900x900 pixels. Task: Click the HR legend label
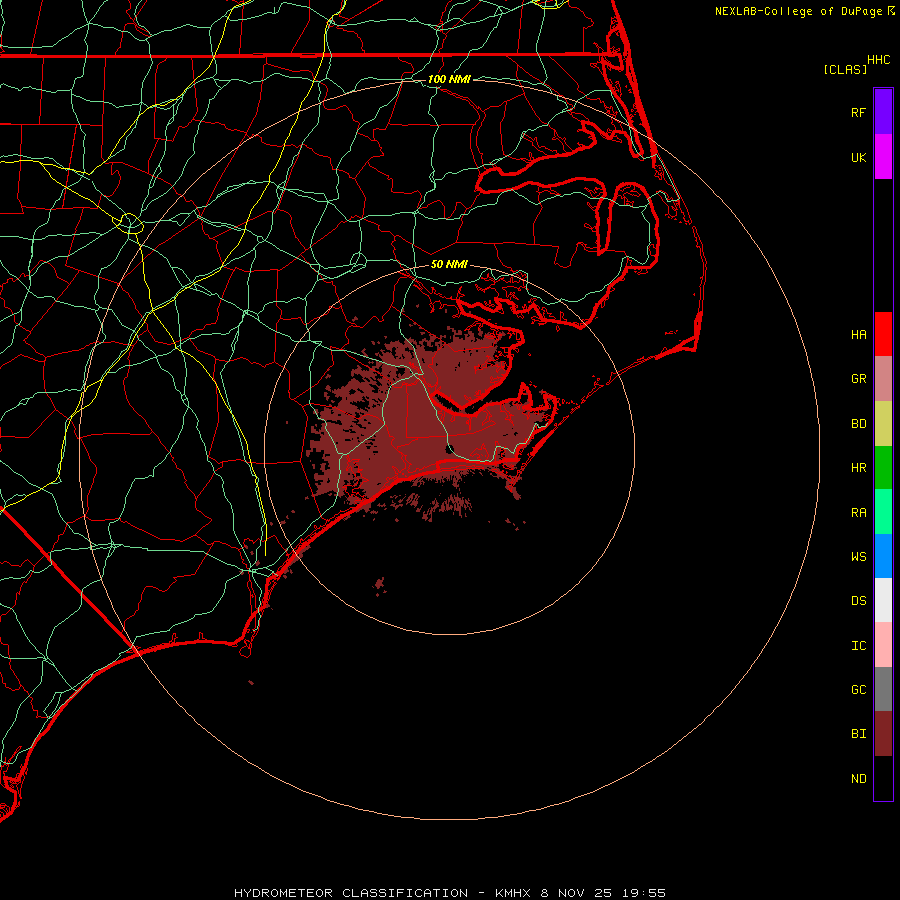859,468
